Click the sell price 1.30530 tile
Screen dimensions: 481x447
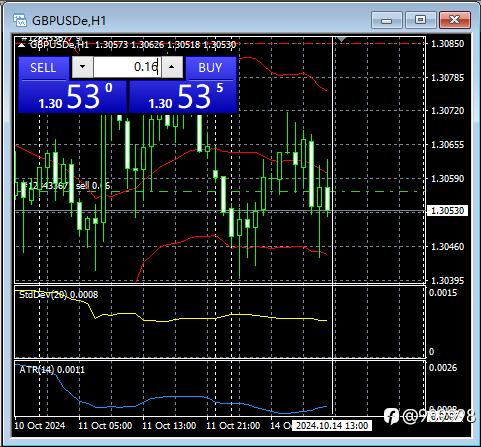click(73, 97)
